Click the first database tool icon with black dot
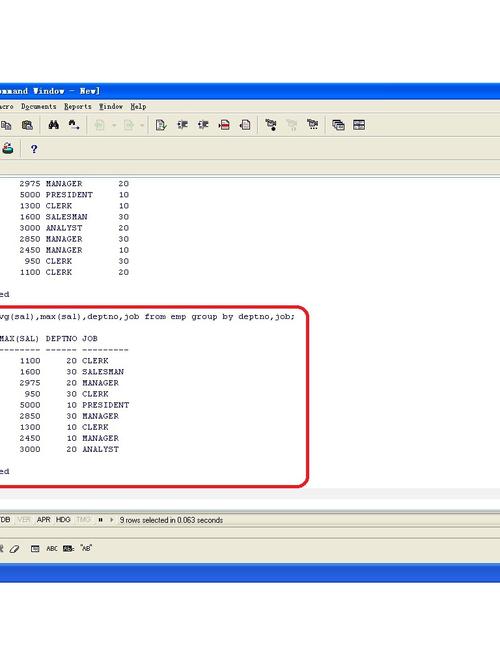The height and width of the screenshot is (666, 500). click(271, 125)
